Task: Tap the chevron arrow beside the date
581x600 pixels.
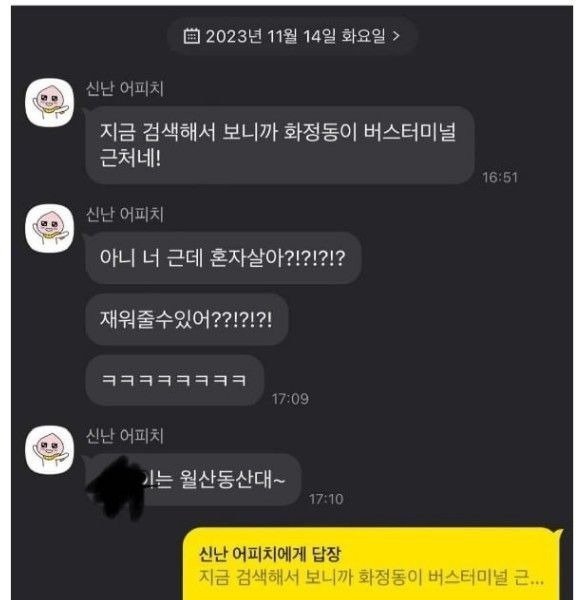Action: coord(397,36)
